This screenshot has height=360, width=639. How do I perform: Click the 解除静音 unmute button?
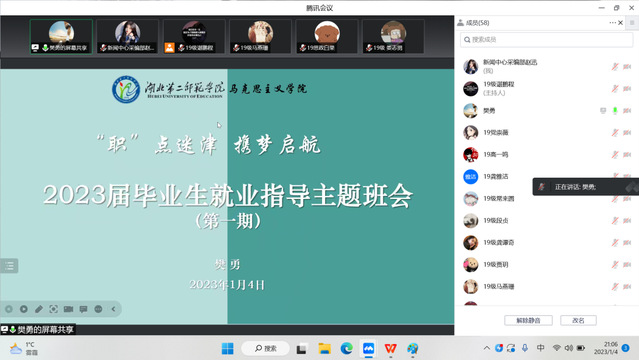[528, 320]
